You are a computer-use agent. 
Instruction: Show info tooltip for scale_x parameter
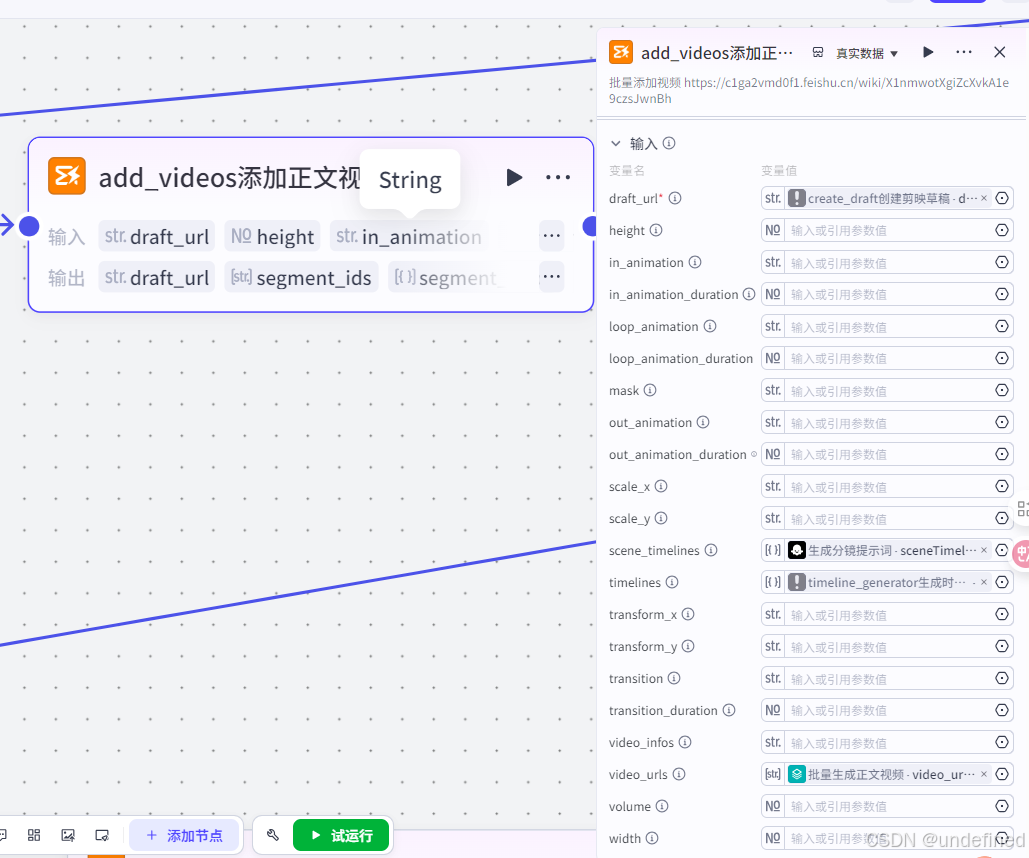(x=661, y=486)
